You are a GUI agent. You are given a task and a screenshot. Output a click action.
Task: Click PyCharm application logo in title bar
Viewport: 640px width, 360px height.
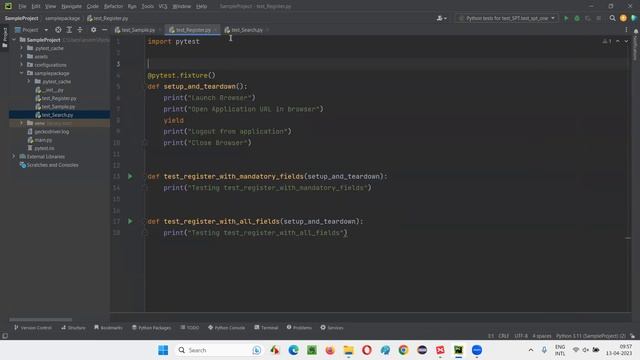(x=8, y=6)
